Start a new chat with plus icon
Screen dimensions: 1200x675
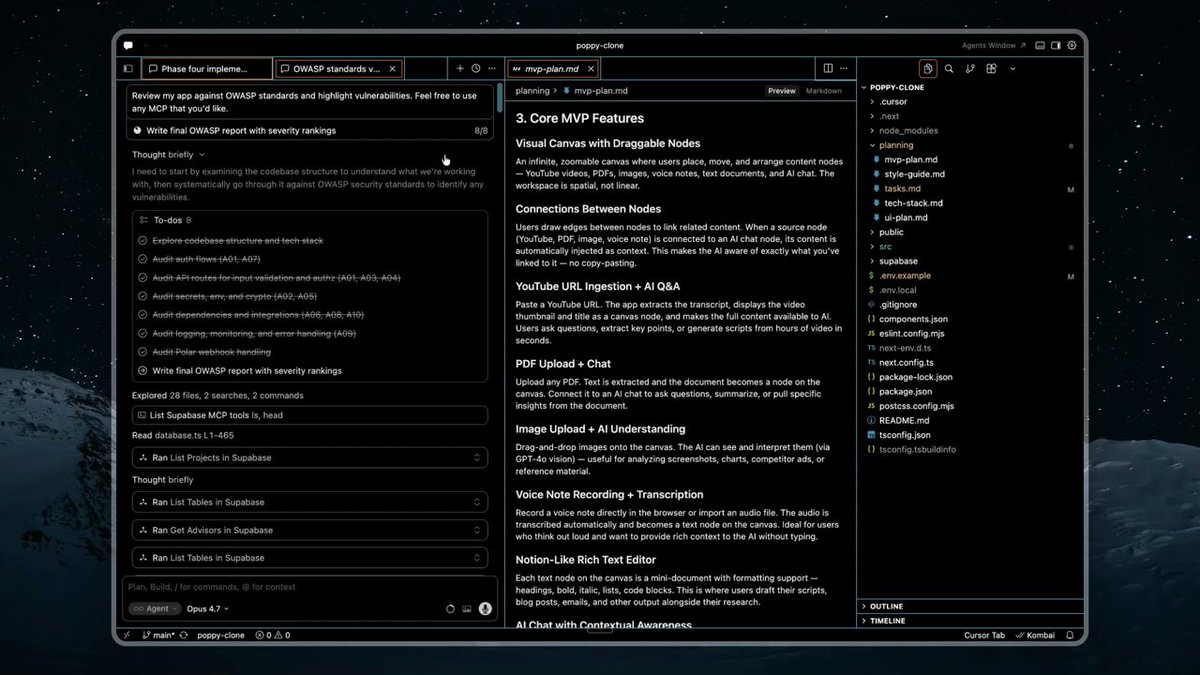tap(460, 69)
